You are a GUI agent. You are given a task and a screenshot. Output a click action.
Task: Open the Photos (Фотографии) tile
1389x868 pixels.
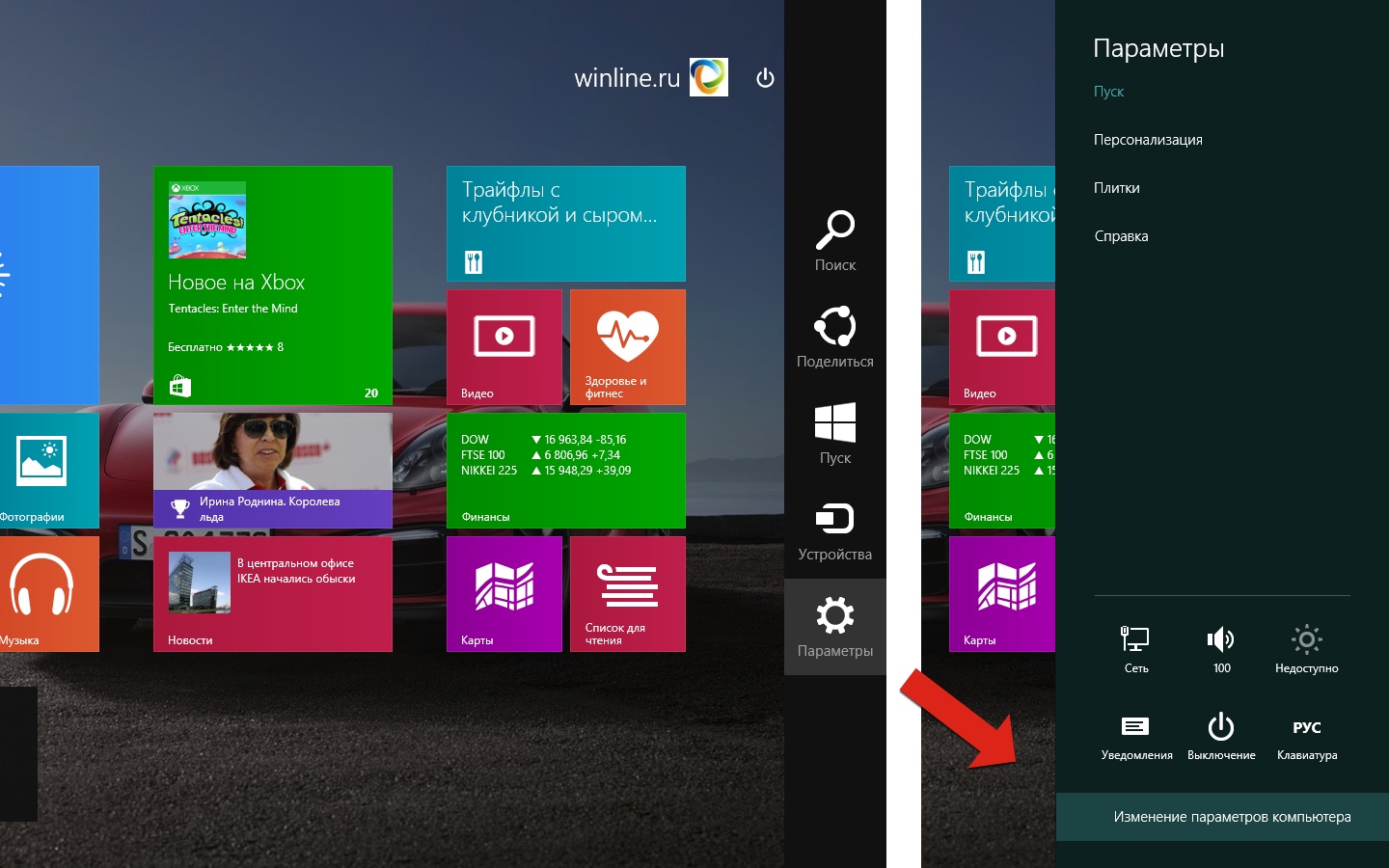(48, 471)
